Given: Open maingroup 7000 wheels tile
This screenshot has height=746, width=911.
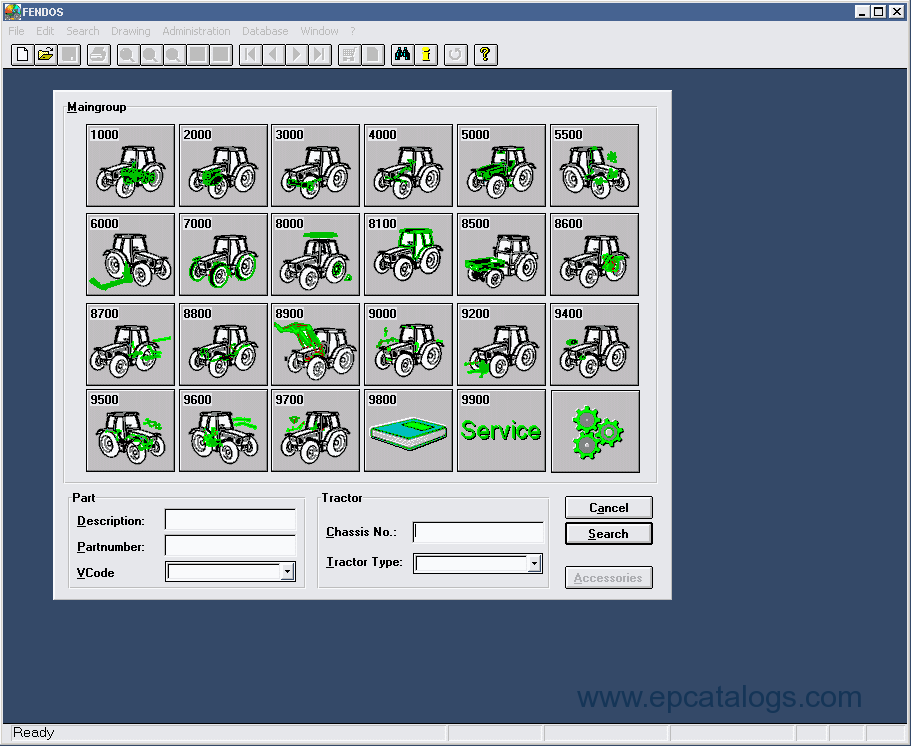Looking at the screenshot, I should (223, 254).
